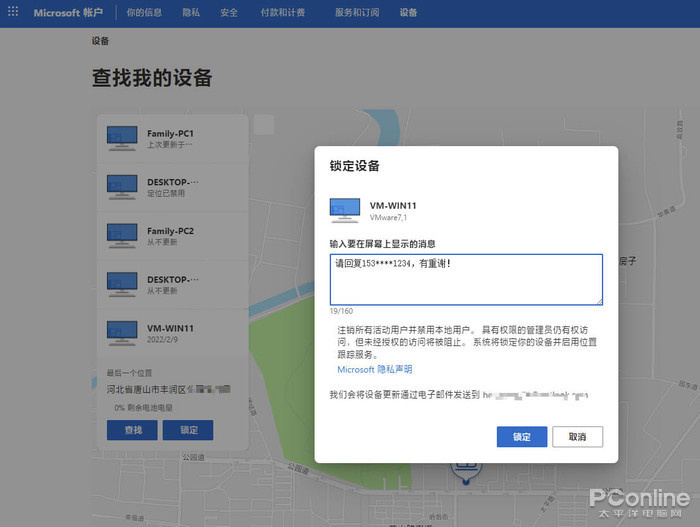Viewport: 700px width, 527px height.
Task: Click the DESKTOP device icon marked 从不更新
Action: (x=122, y=284)
